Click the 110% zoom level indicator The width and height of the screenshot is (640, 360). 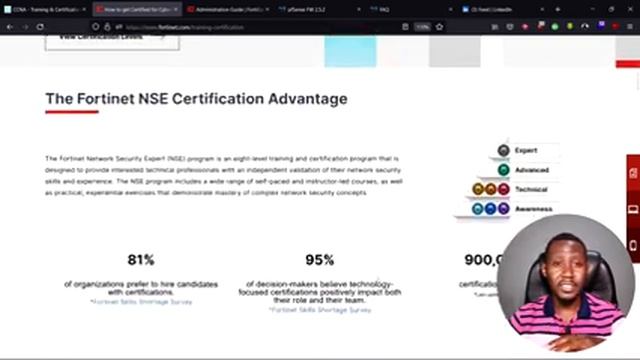422,27
